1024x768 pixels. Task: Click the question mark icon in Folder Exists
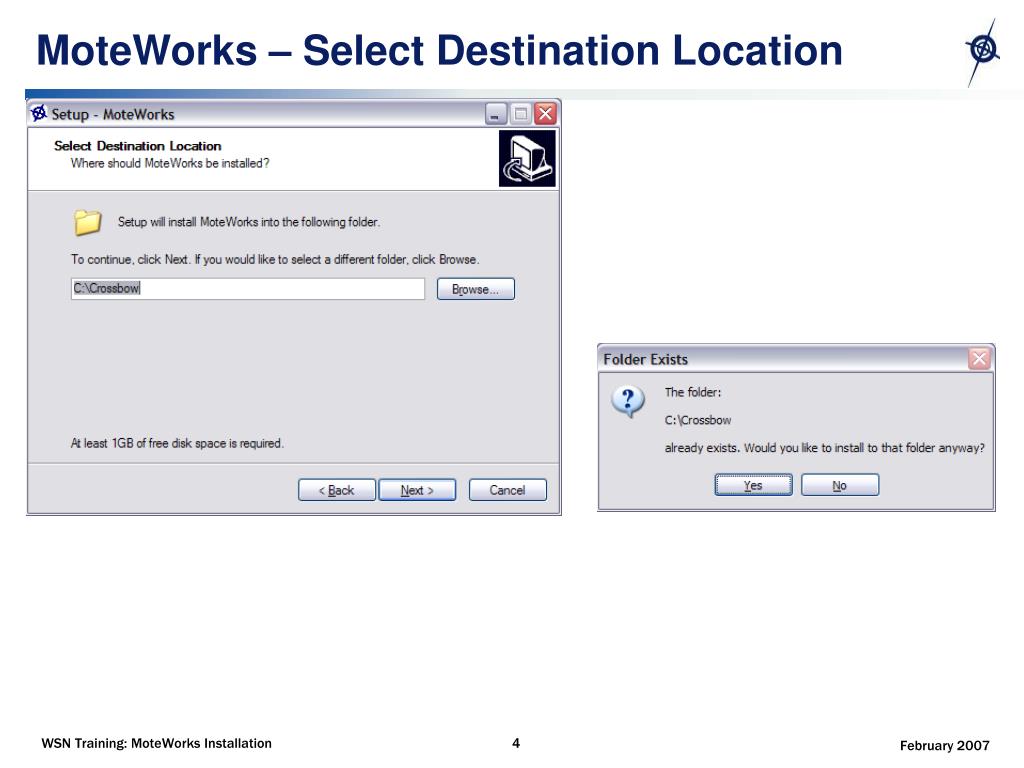point(628,400)
